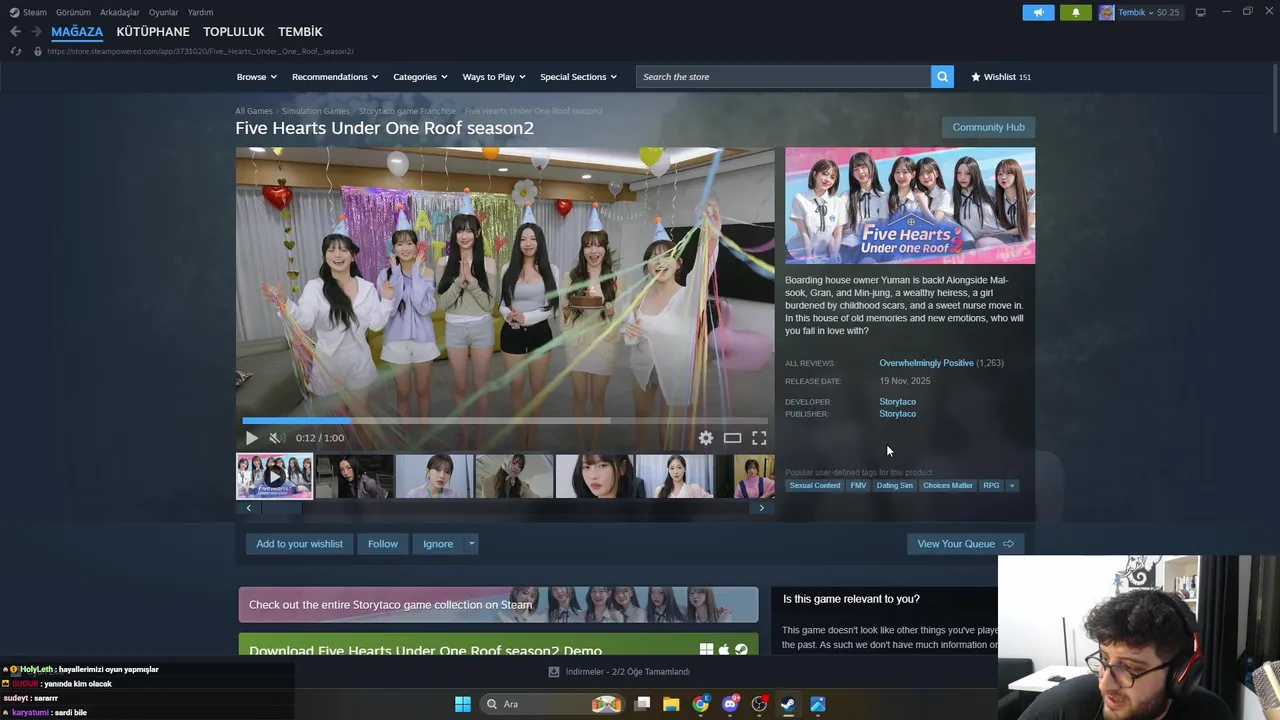This screenshot has width=1280, height=720.
Task: Click Storytaco game collection banner
Action: tap(498, 605)
